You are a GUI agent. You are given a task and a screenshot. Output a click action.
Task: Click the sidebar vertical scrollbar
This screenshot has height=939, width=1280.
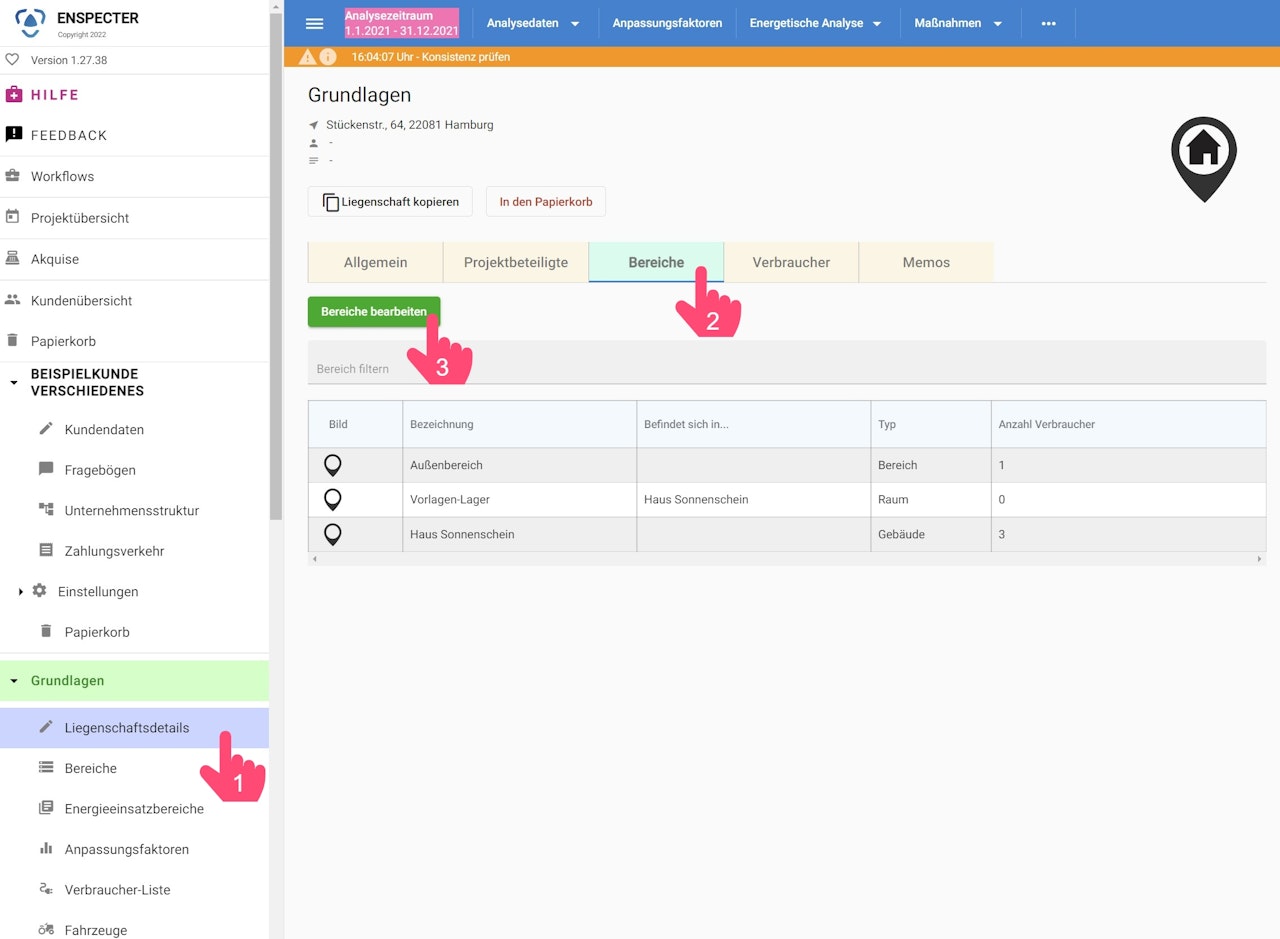tap(276, 260)
